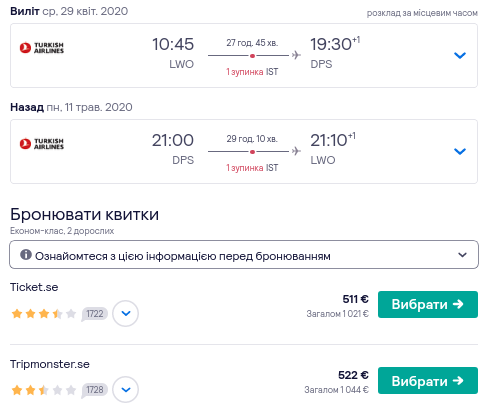
Task: Expand Tripmonster.se provider details chevron
Action: coord(126,389)
